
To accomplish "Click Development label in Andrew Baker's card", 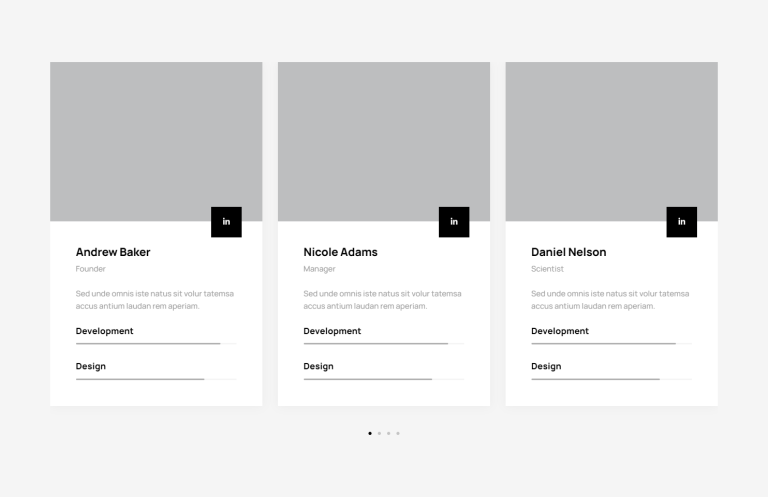I will point(104,331).
